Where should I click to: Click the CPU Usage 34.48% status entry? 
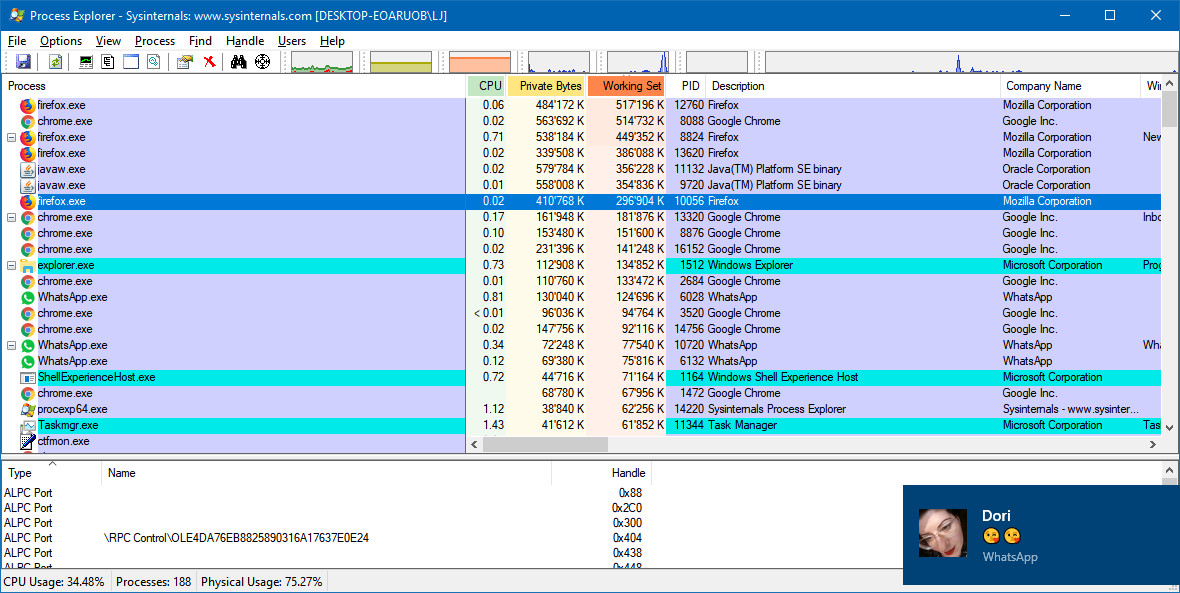coord(56,582)
